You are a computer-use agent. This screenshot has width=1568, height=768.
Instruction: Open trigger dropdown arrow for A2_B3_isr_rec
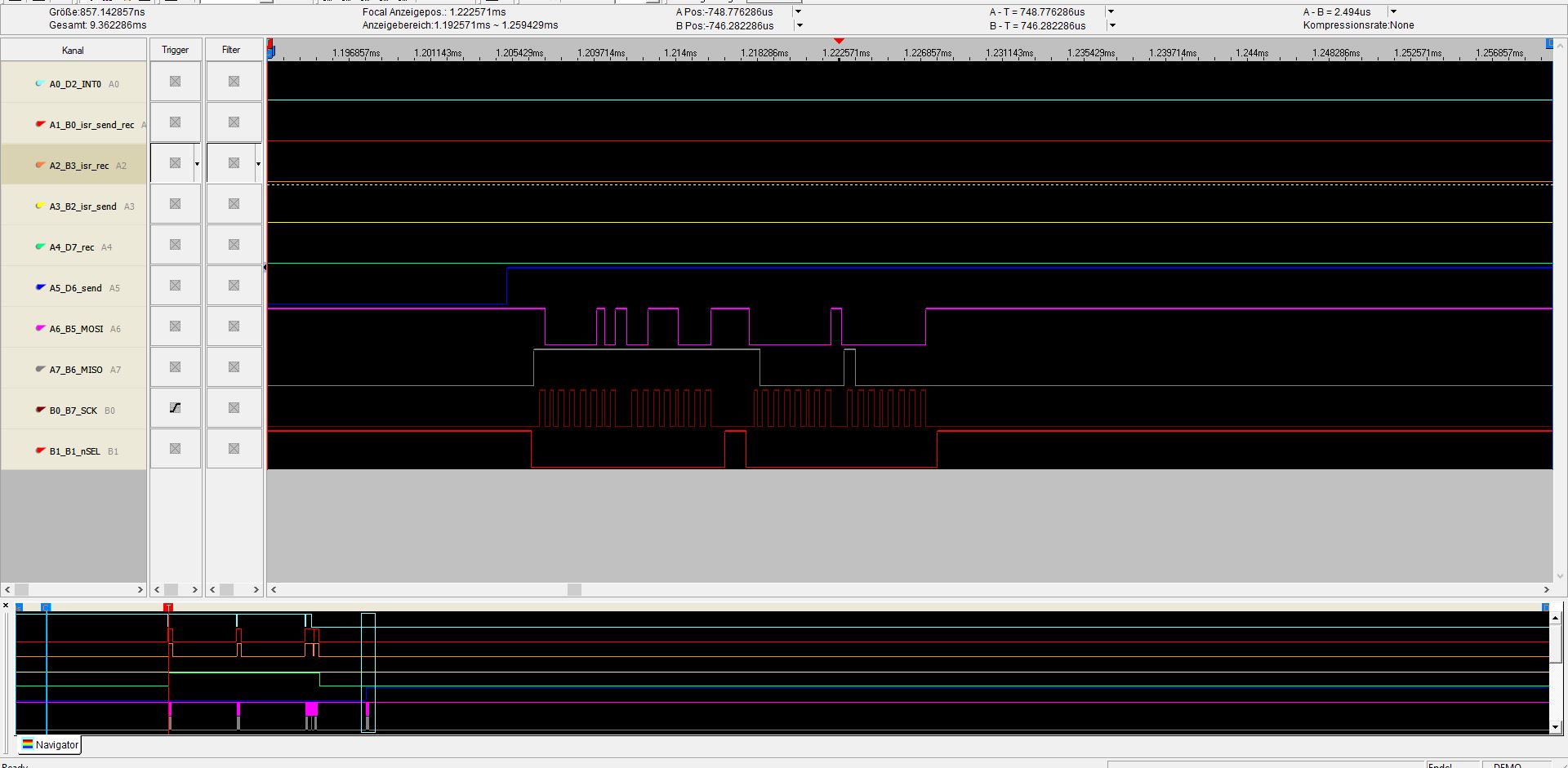click(x=197, y=164)
